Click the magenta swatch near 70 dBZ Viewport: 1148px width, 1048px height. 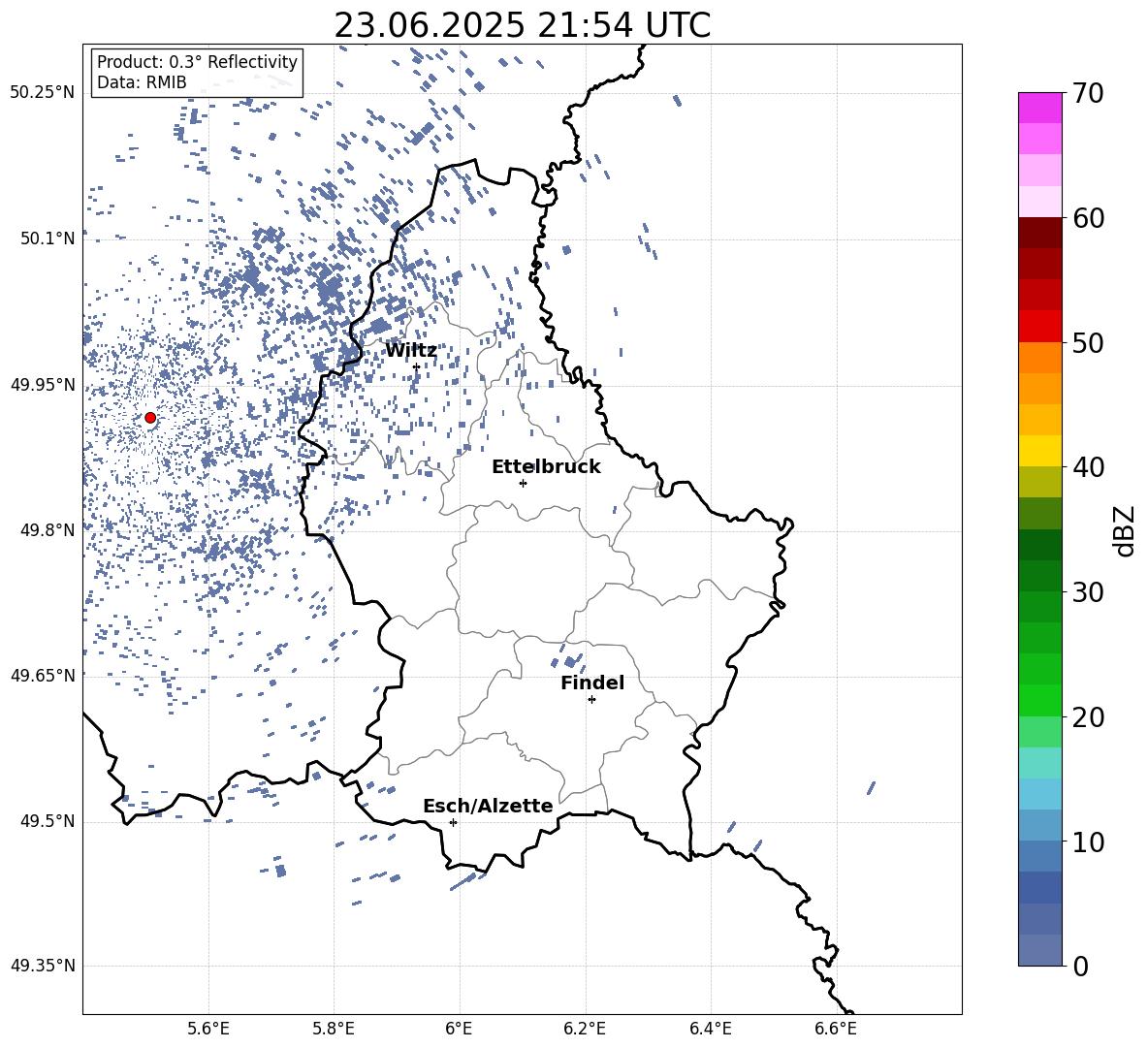(1039, 108)
